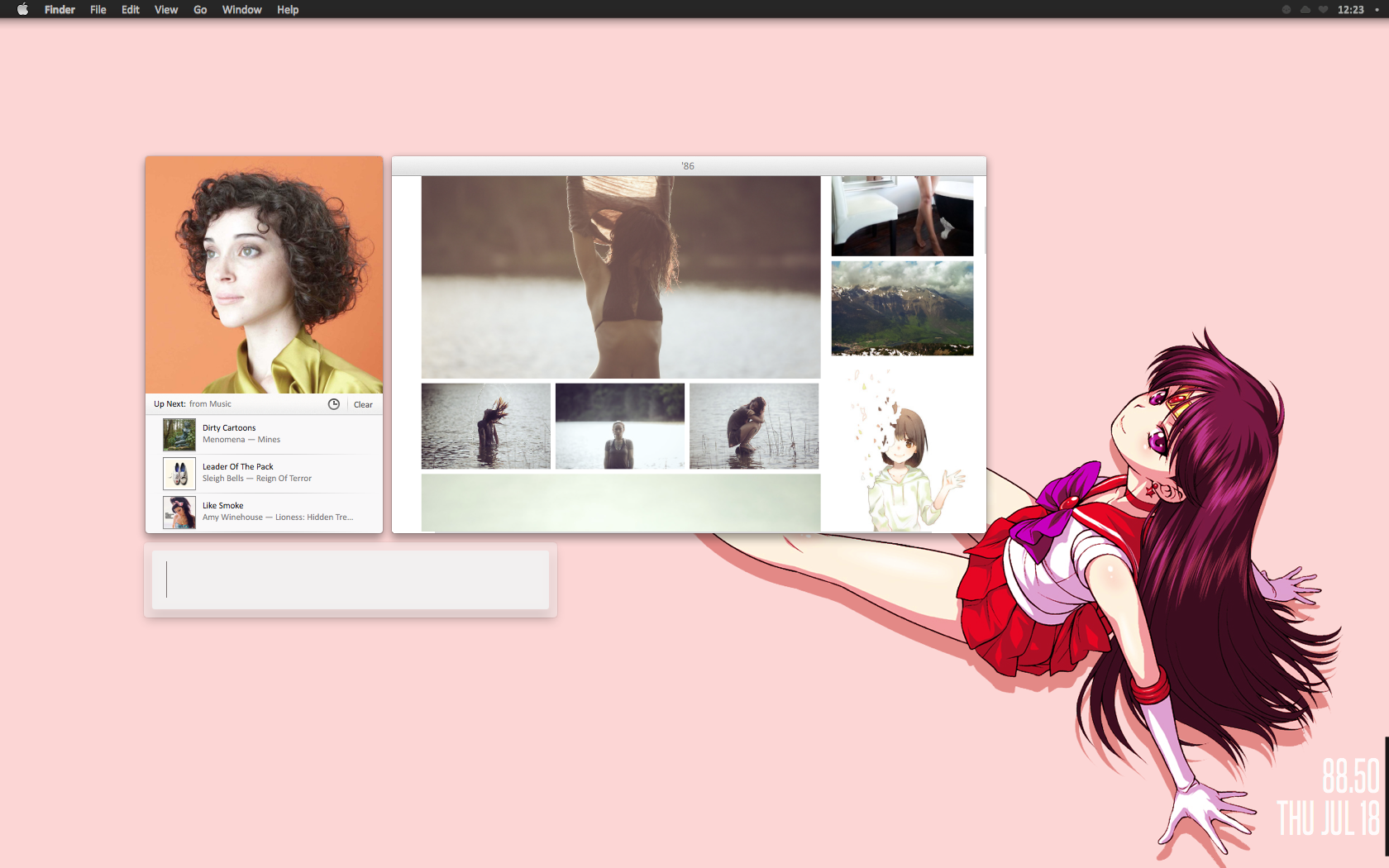
Task: Select Dirty Cartoons album thumbnail
Action: point(179,434)
